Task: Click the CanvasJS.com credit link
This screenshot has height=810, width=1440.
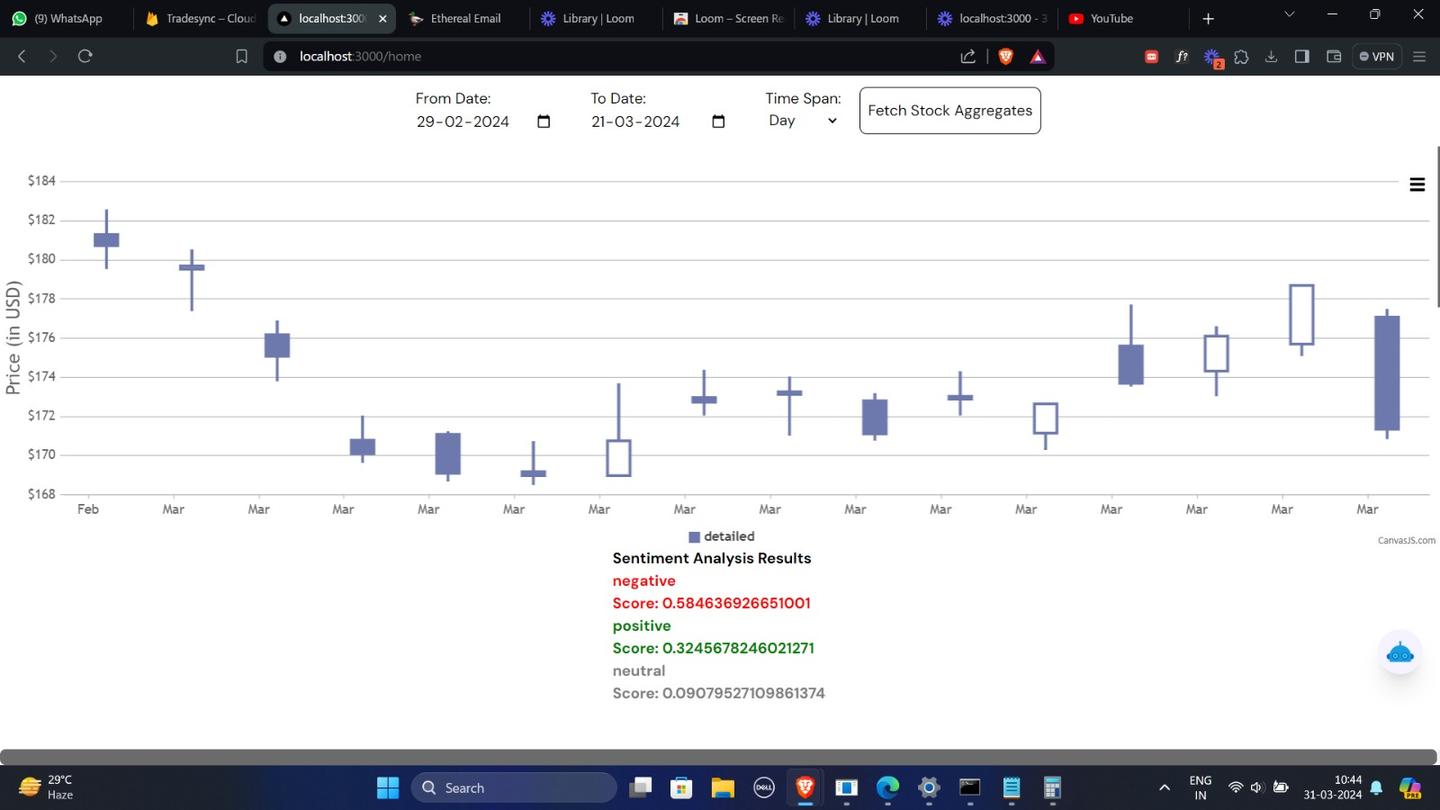Action: point(1406,540)
